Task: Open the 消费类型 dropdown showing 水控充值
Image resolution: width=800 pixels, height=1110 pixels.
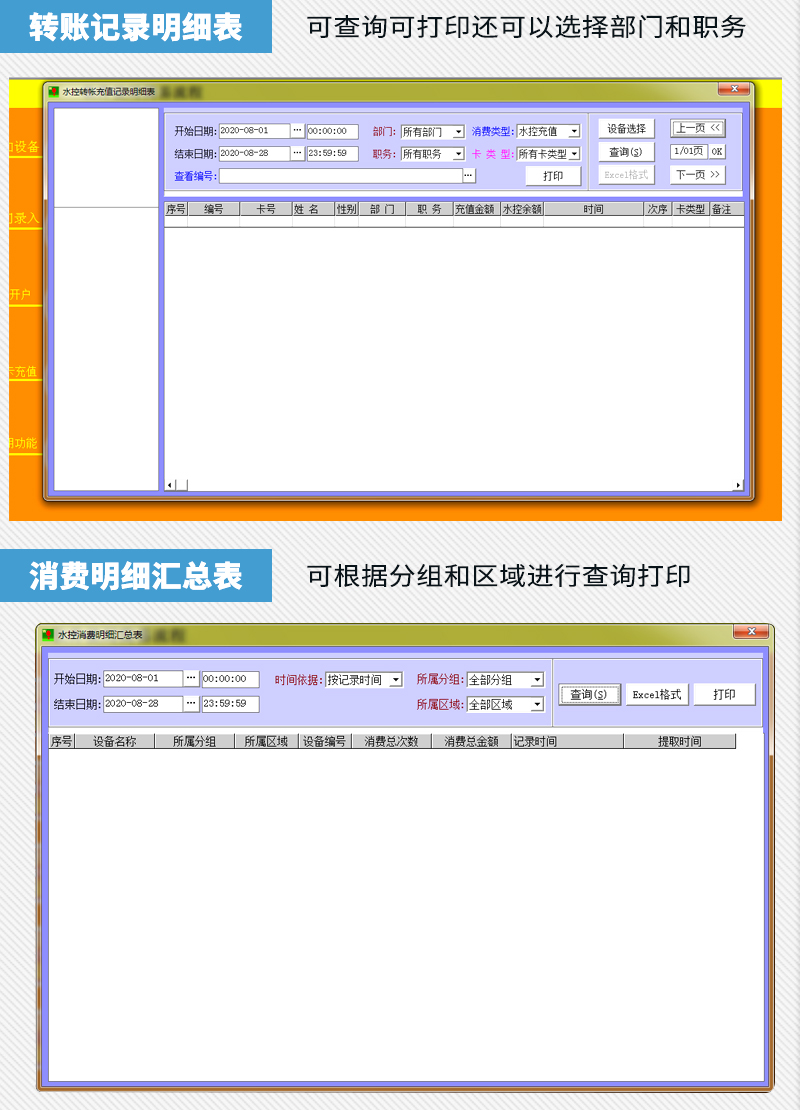Action: click(x=574, y=132)
